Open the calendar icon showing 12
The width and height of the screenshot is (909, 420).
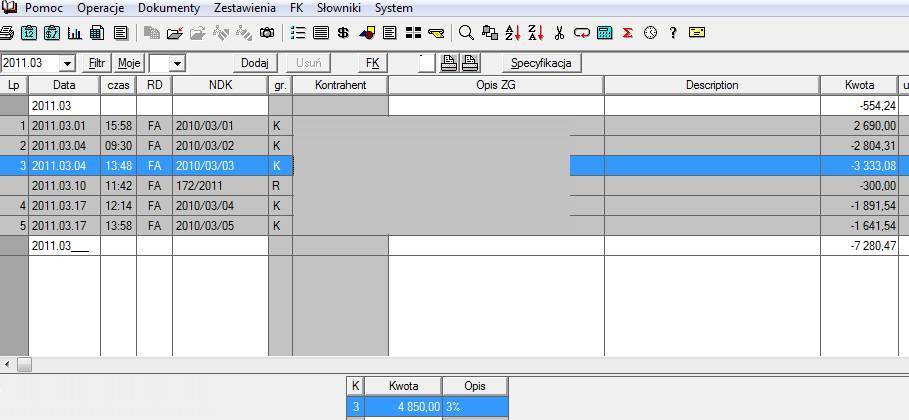click(x=29, y=33)
